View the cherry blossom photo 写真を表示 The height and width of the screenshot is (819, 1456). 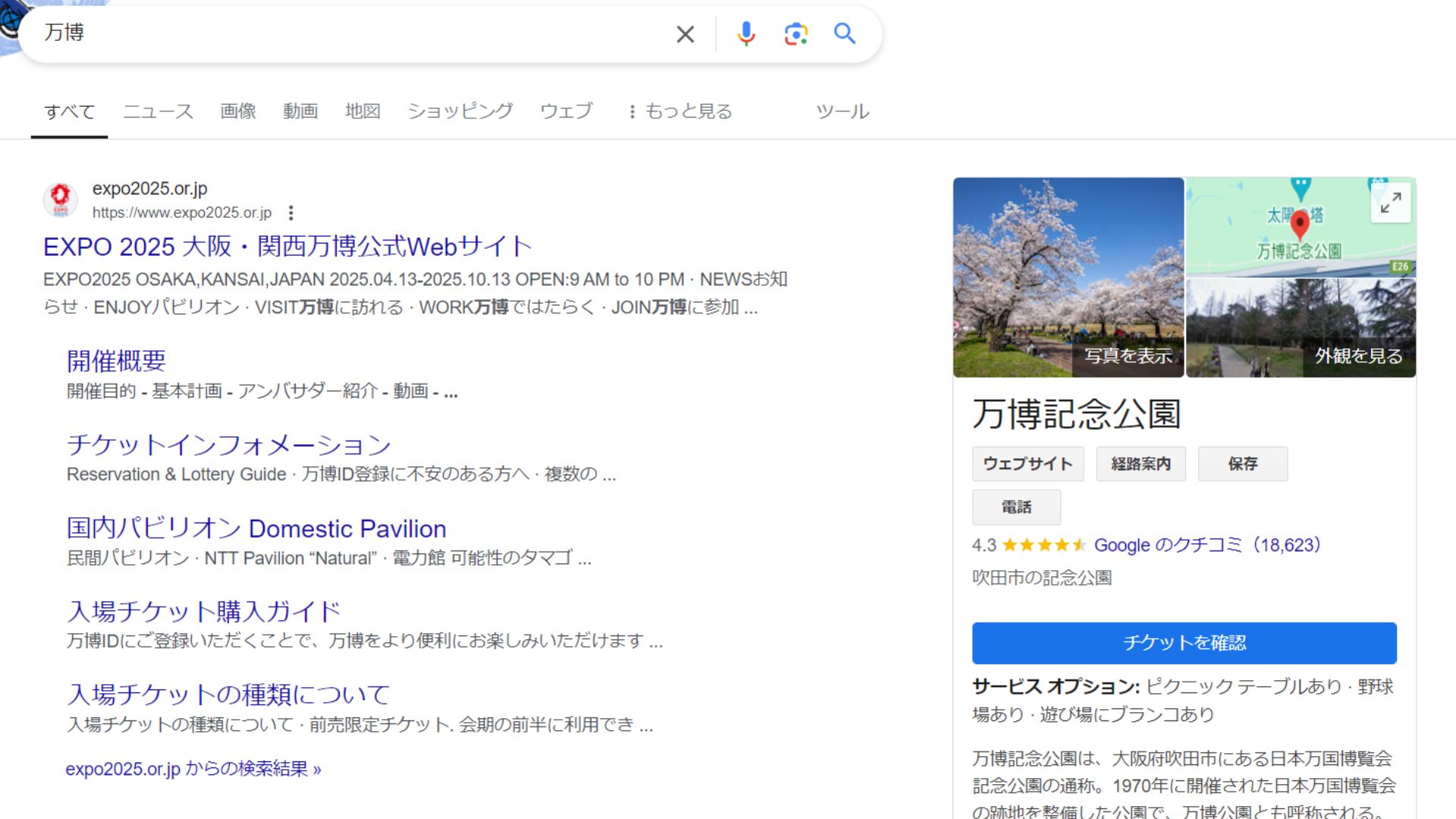(1068, 278)
